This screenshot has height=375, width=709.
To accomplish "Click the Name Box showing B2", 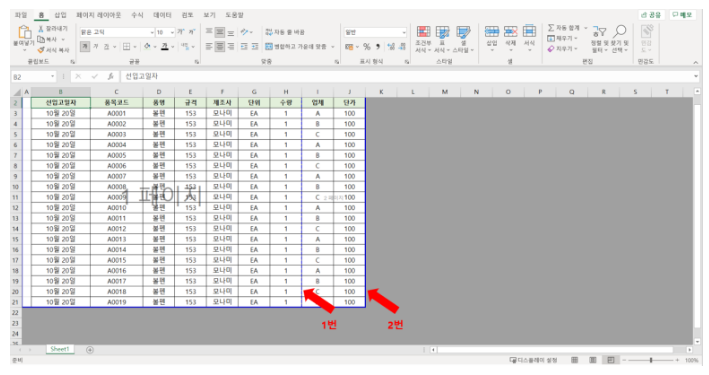I will (33, 76).
